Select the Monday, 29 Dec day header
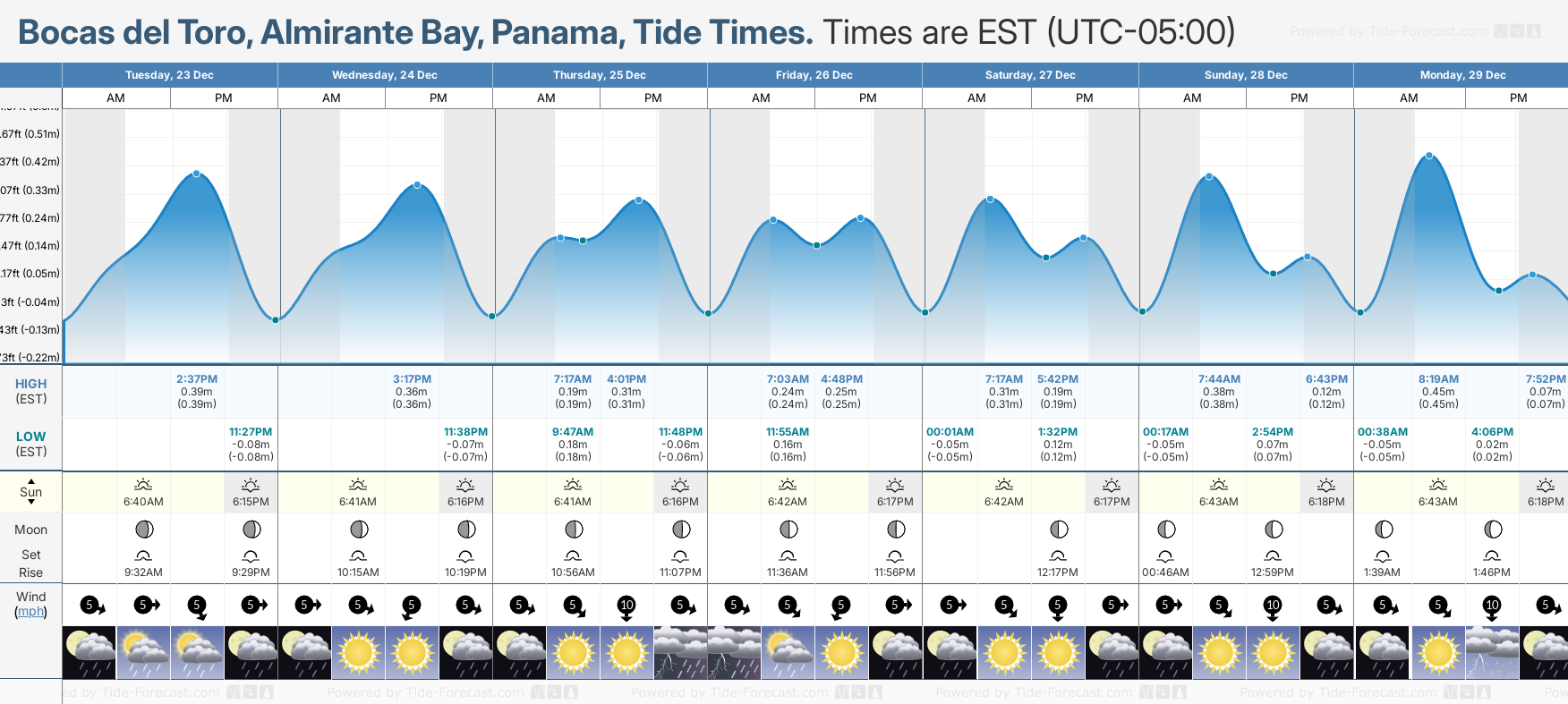Screen dimensions: 1568x704 pyautogui.click(x=1462, y=75)
